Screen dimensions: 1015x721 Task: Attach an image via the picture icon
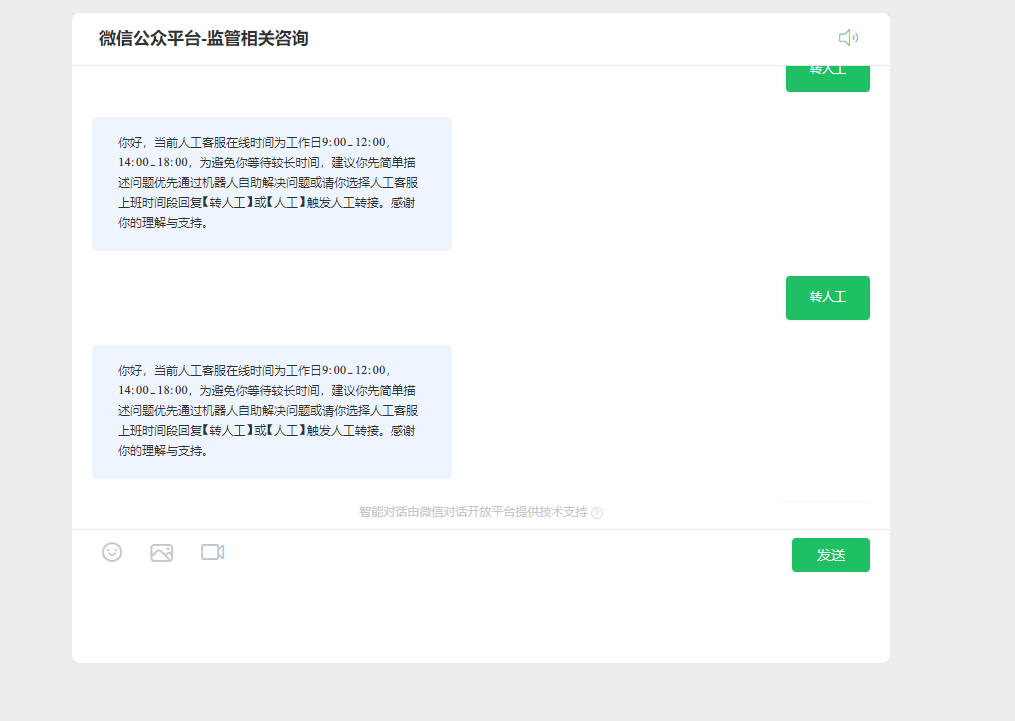click(162, 553)
